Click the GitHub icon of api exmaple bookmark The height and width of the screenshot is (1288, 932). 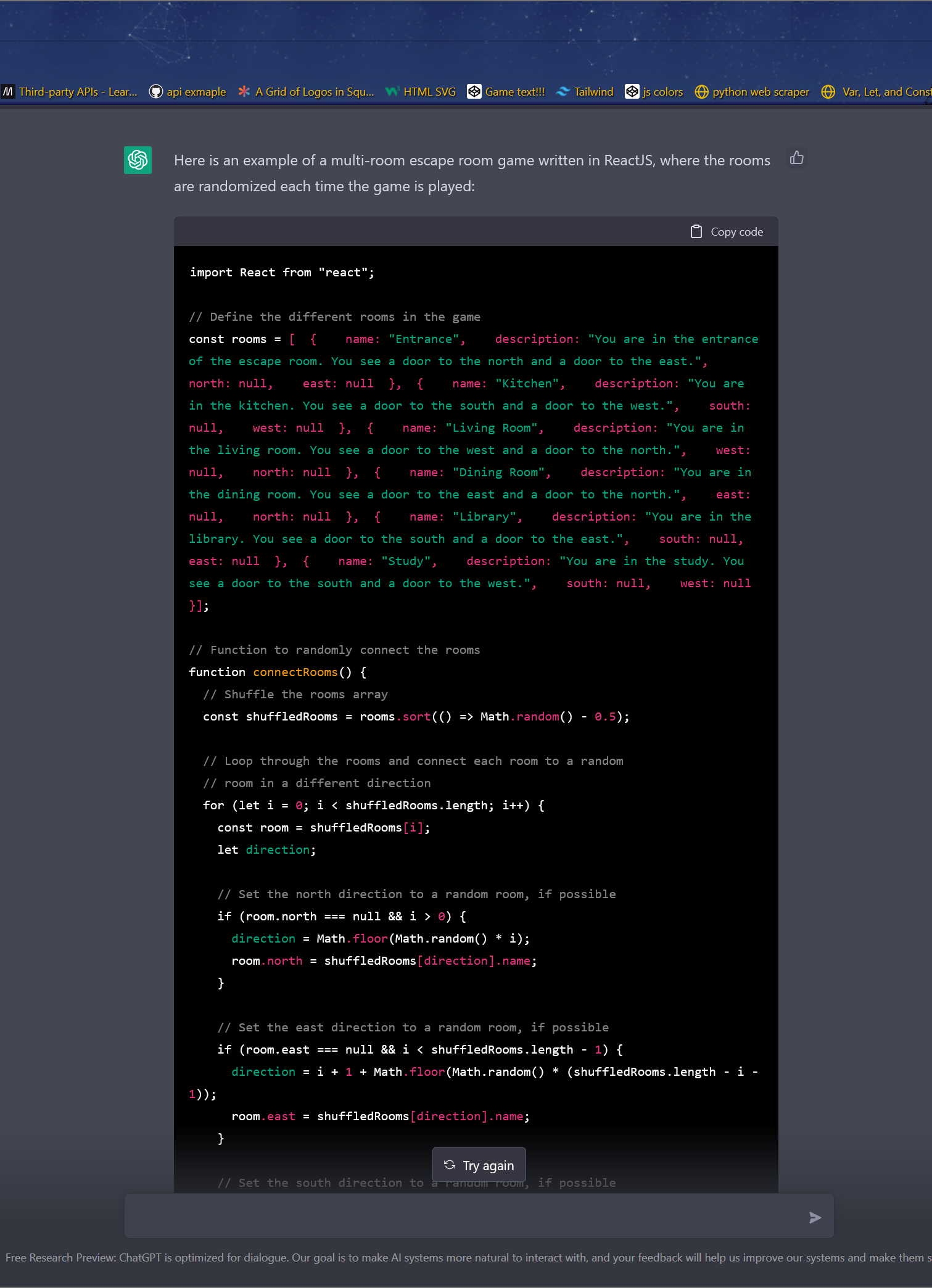(x=156, y=92)
